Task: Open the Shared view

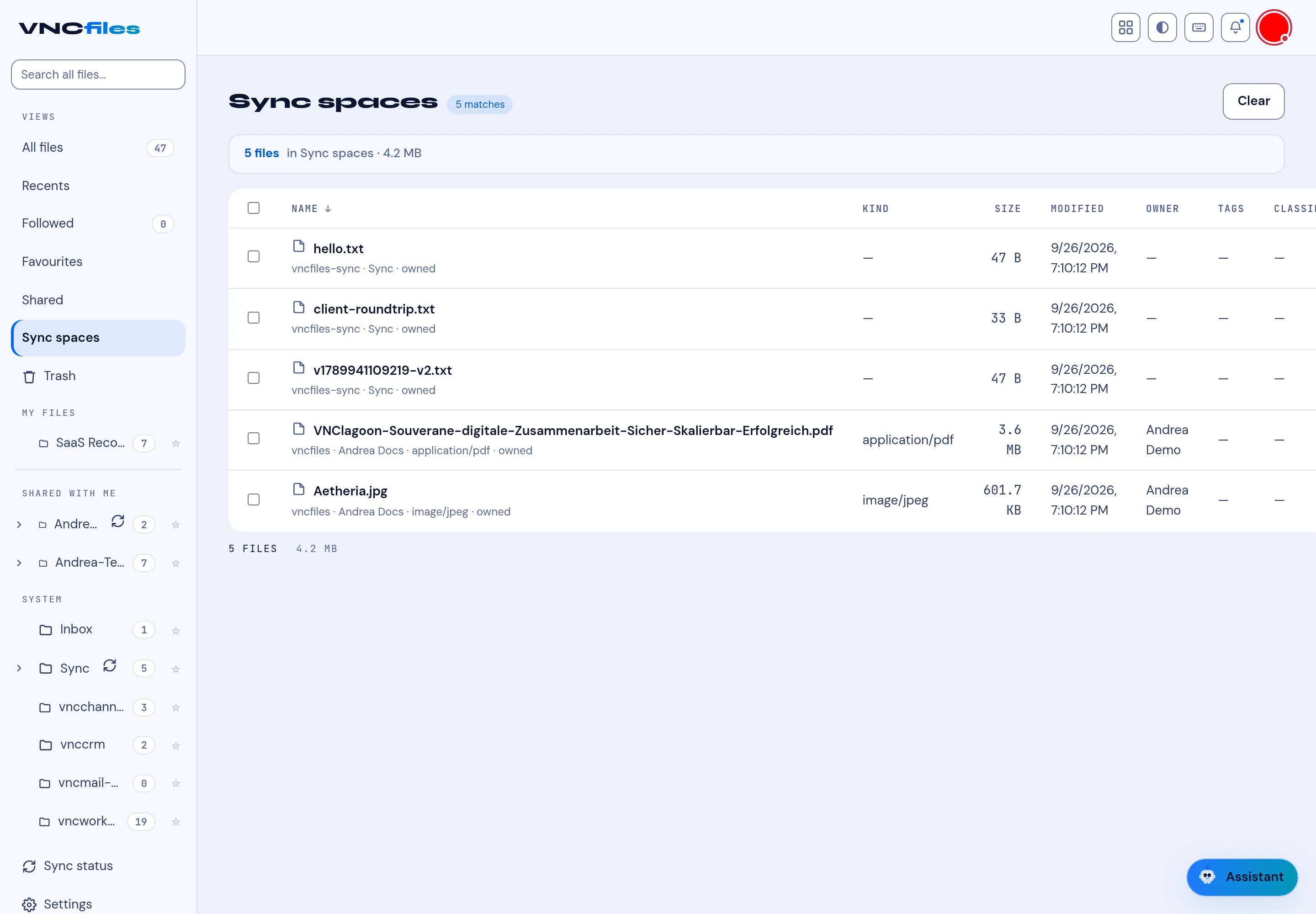Action: coord(98,300)
